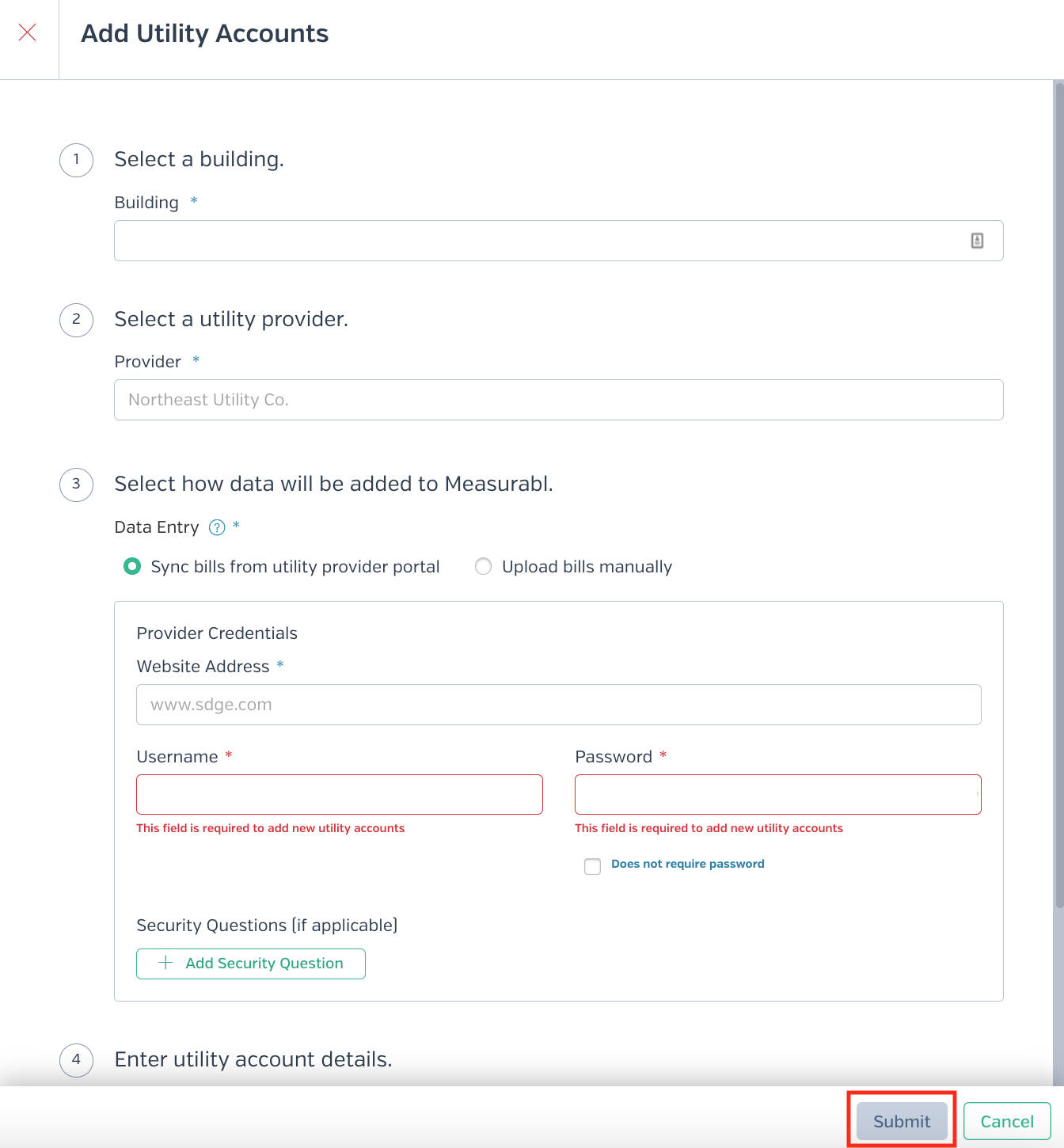Screen dimensions: 1064x1148
Task: Click the Password input field
Action: tap(777, 794)
